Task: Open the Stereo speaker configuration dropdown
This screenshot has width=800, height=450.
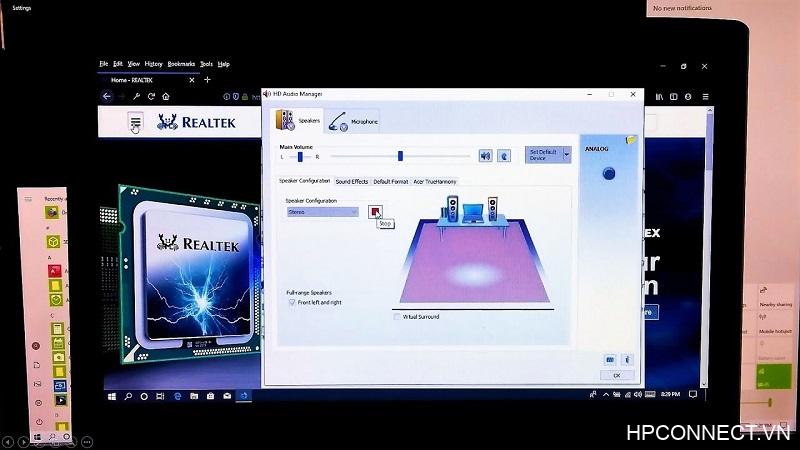Action: tap(322, 212)
